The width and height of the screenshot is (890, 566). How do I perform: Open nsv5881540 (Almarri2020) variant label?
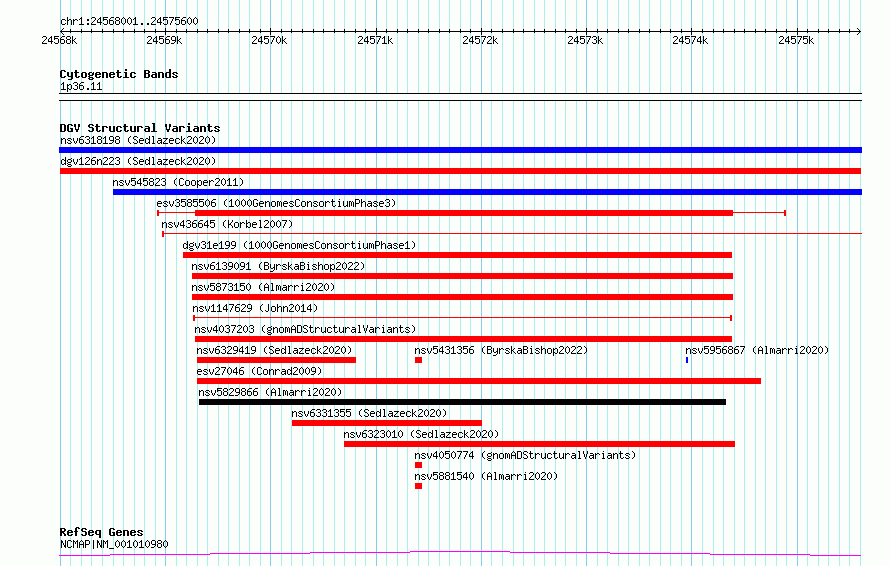[x=486, y=476]
